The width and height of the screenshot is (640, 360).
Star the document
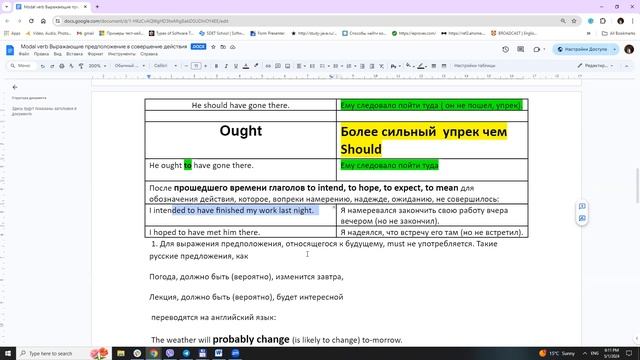click(213, 47)
